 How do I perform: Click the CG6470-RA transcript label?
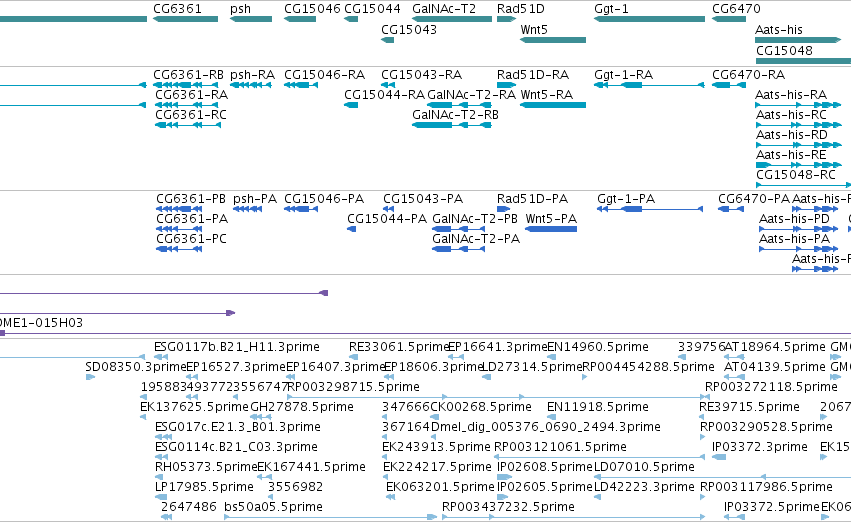point(749,74)
